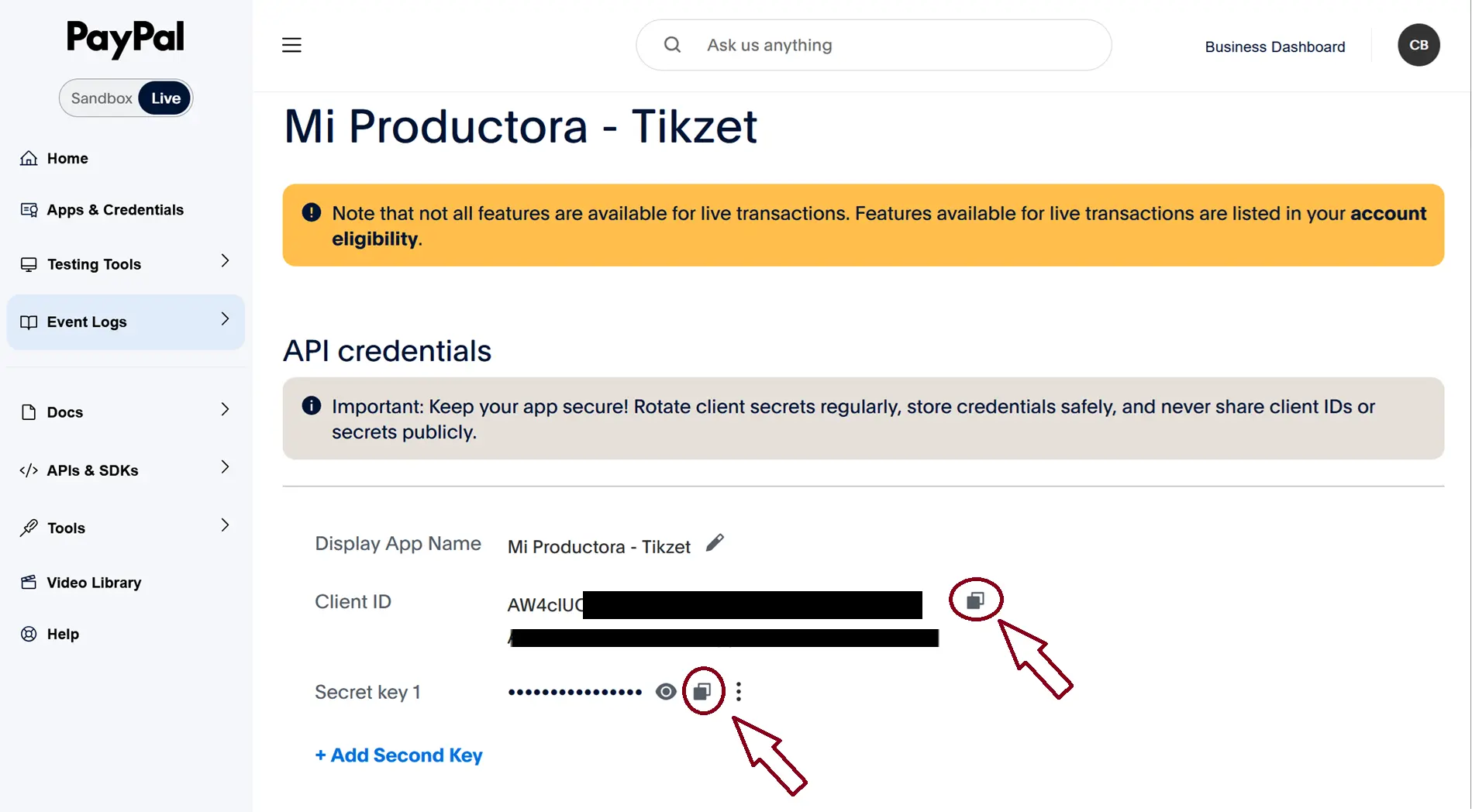
Task: Copy the Client ID to clipboard
Action: tap(974, 599)
